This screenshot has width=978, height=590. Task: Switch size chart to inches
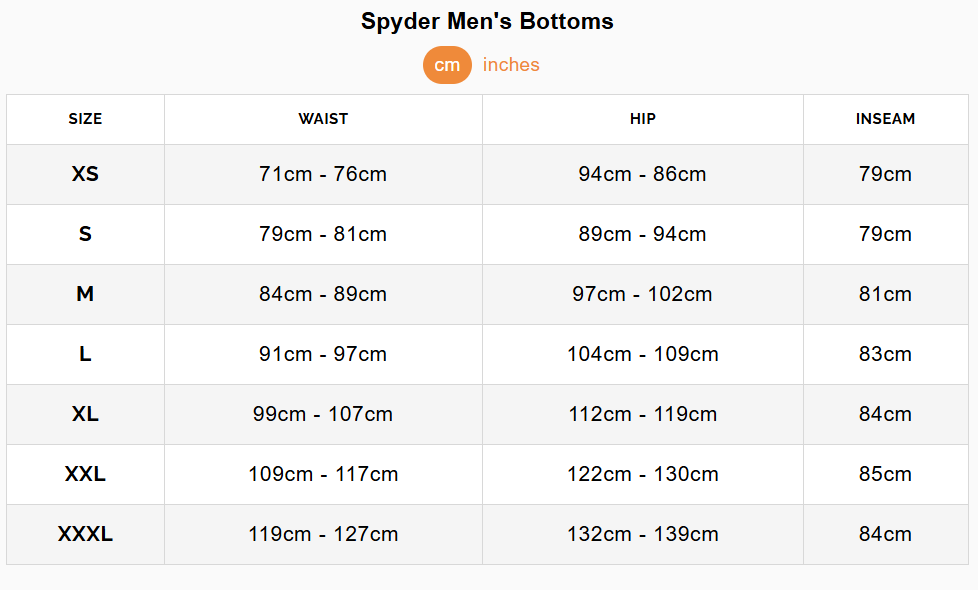click(511, 65)
